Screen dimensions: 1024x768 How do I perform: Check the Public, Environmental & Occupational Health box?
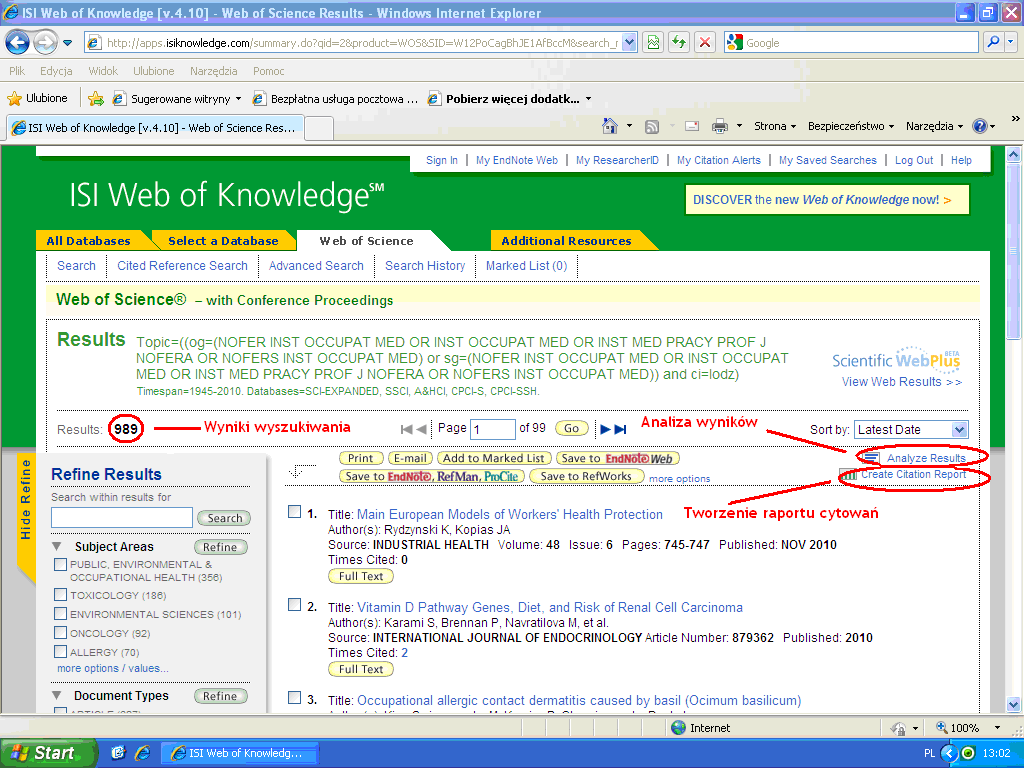tap(60, 564)
